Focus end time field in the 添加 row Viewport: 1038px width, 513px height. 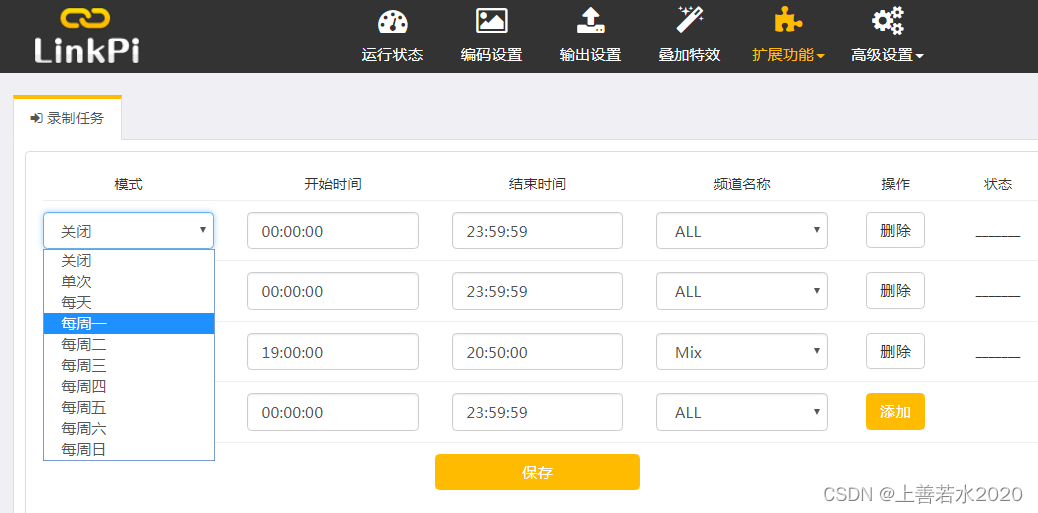538,412
